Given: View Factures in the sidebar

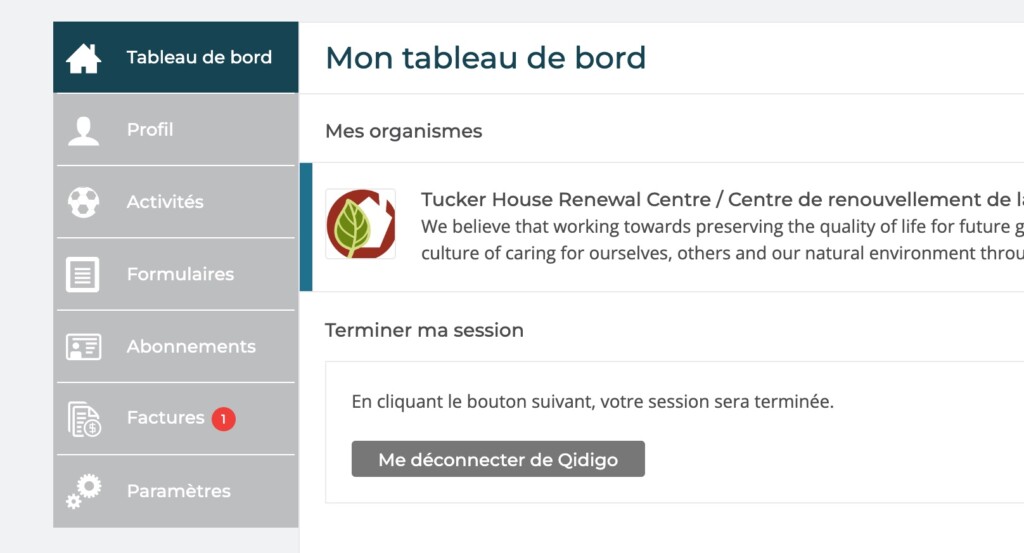Looking at the screenshot, I should 176,419.
